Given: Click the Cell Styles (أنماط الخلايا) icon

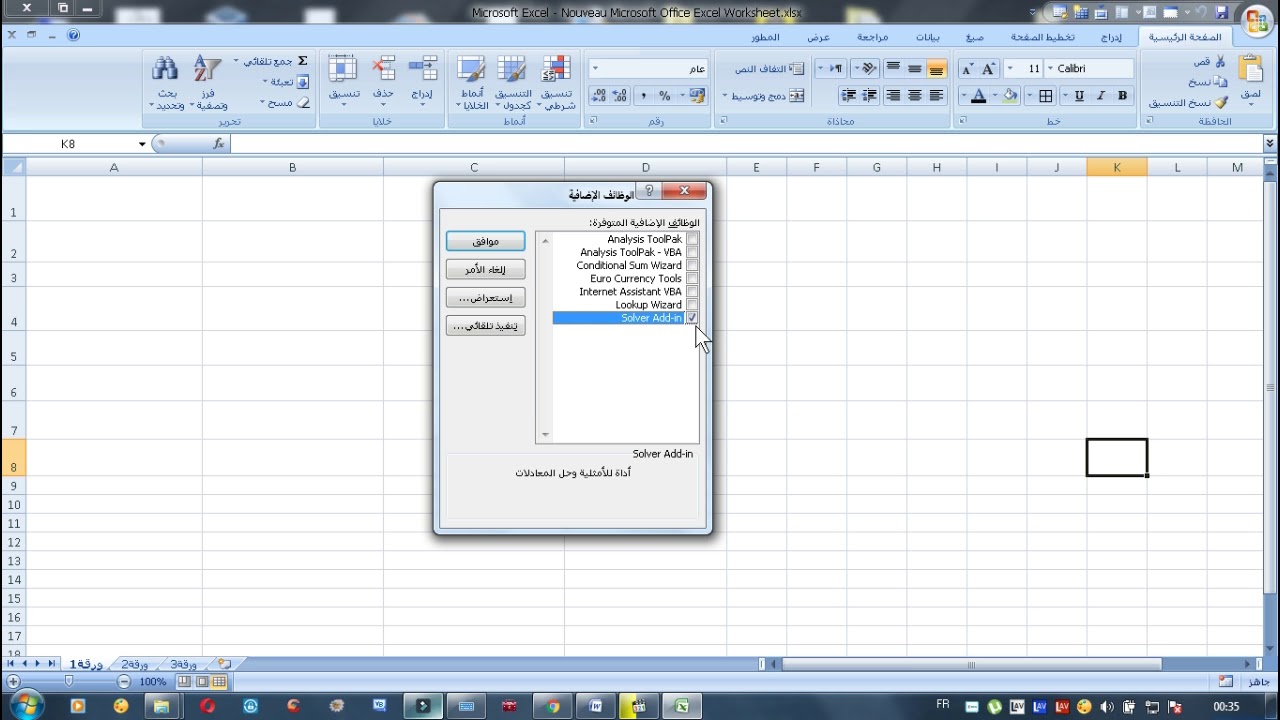Looking at the screenshot, I should coord(471,69).
